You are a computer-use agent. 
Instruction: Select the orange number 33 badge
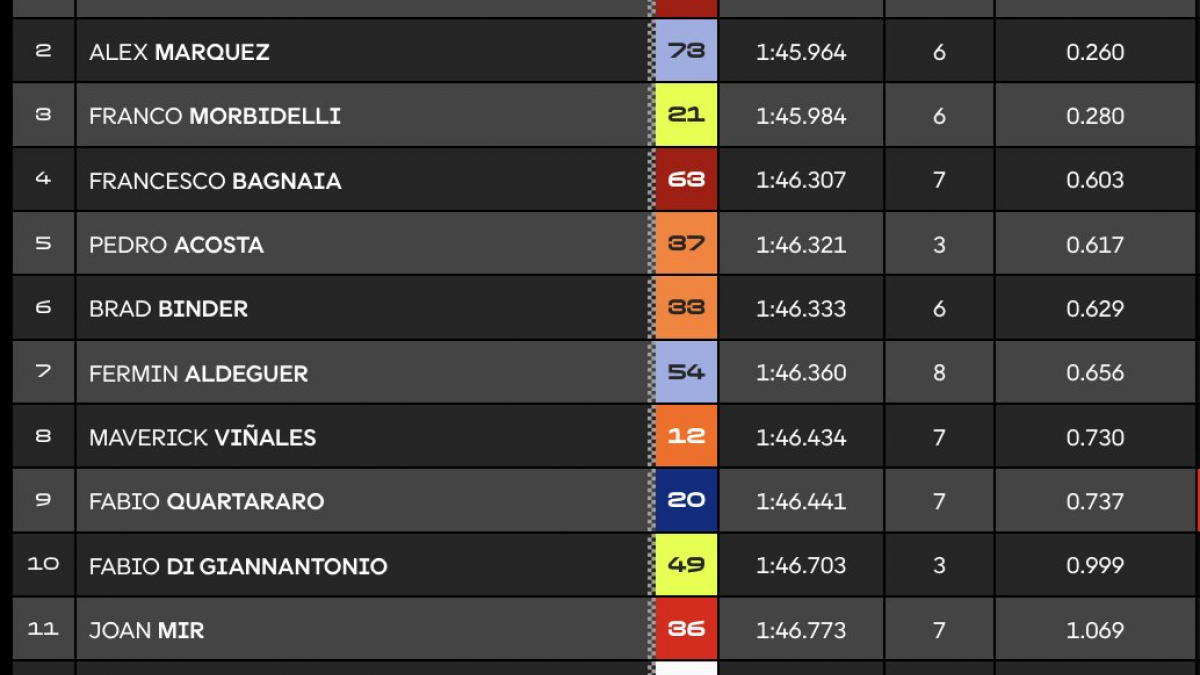point(686,308)
